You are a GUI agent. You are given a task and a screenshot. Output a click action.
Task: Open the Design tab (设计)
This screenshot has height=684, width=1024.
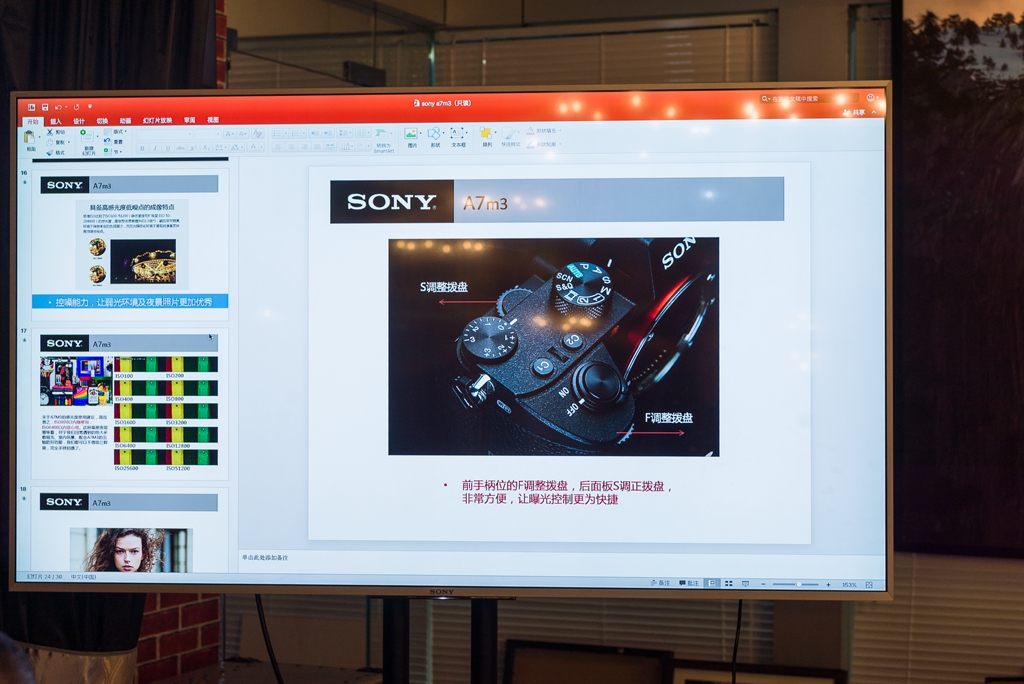[x=79, y=122]
